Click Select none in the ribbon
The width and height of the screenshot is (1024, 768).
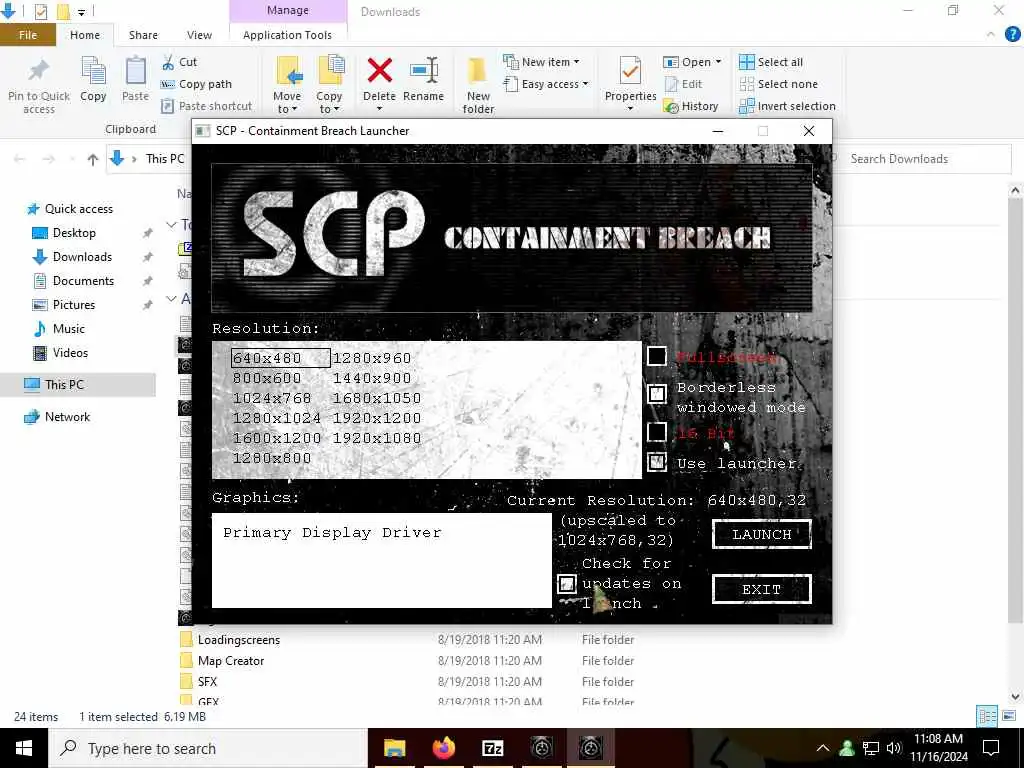(778, 84)
